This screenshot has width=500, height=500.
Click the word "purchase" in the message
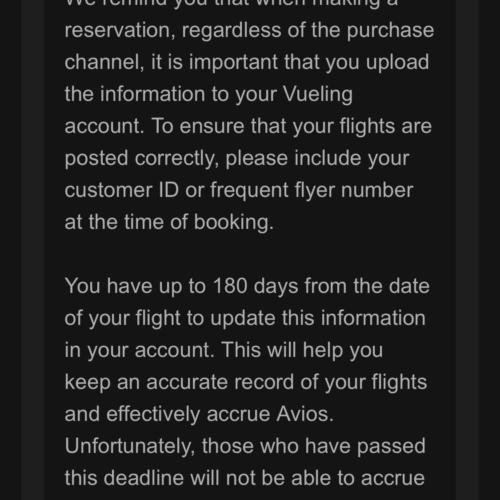(390, 31)
